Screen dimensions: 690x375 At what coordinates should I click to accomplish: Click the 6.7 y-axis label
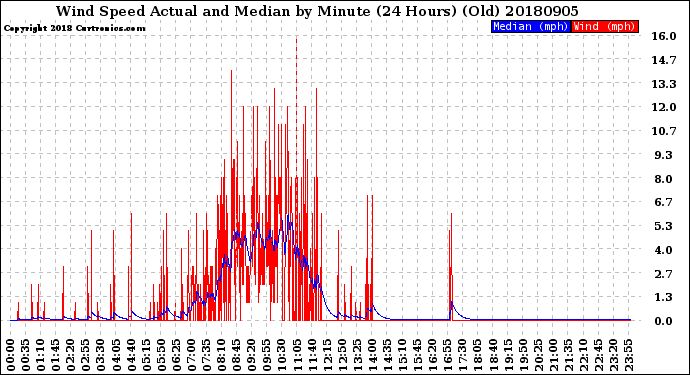coord(664,202)
